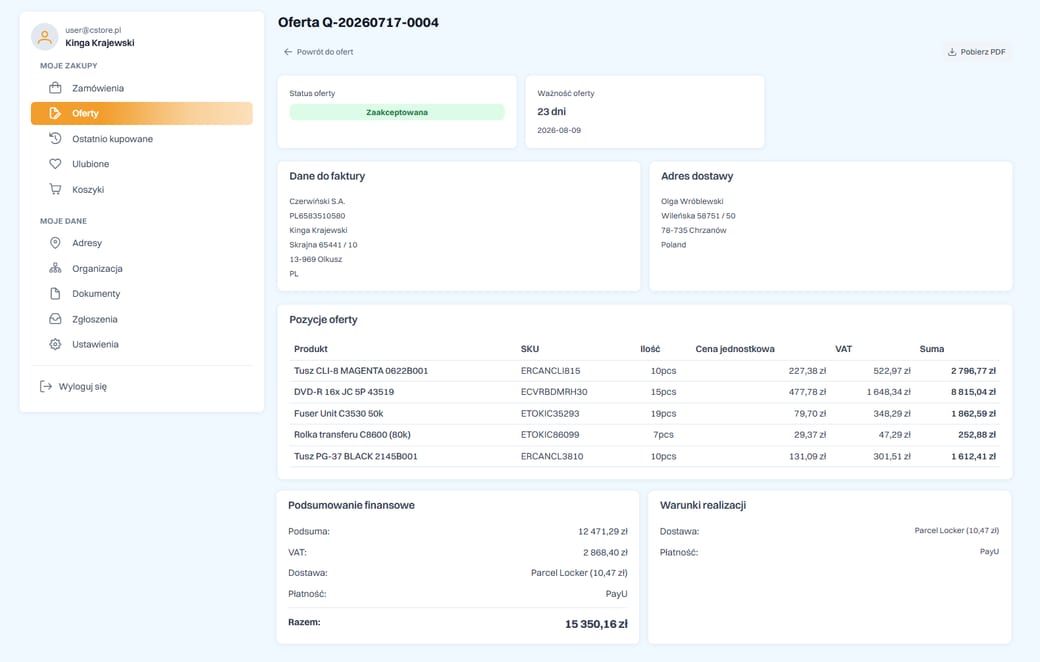
Task: Click the Zgłoszenia inbox icon
Action: pyautogui.click(x=55, y=319)
